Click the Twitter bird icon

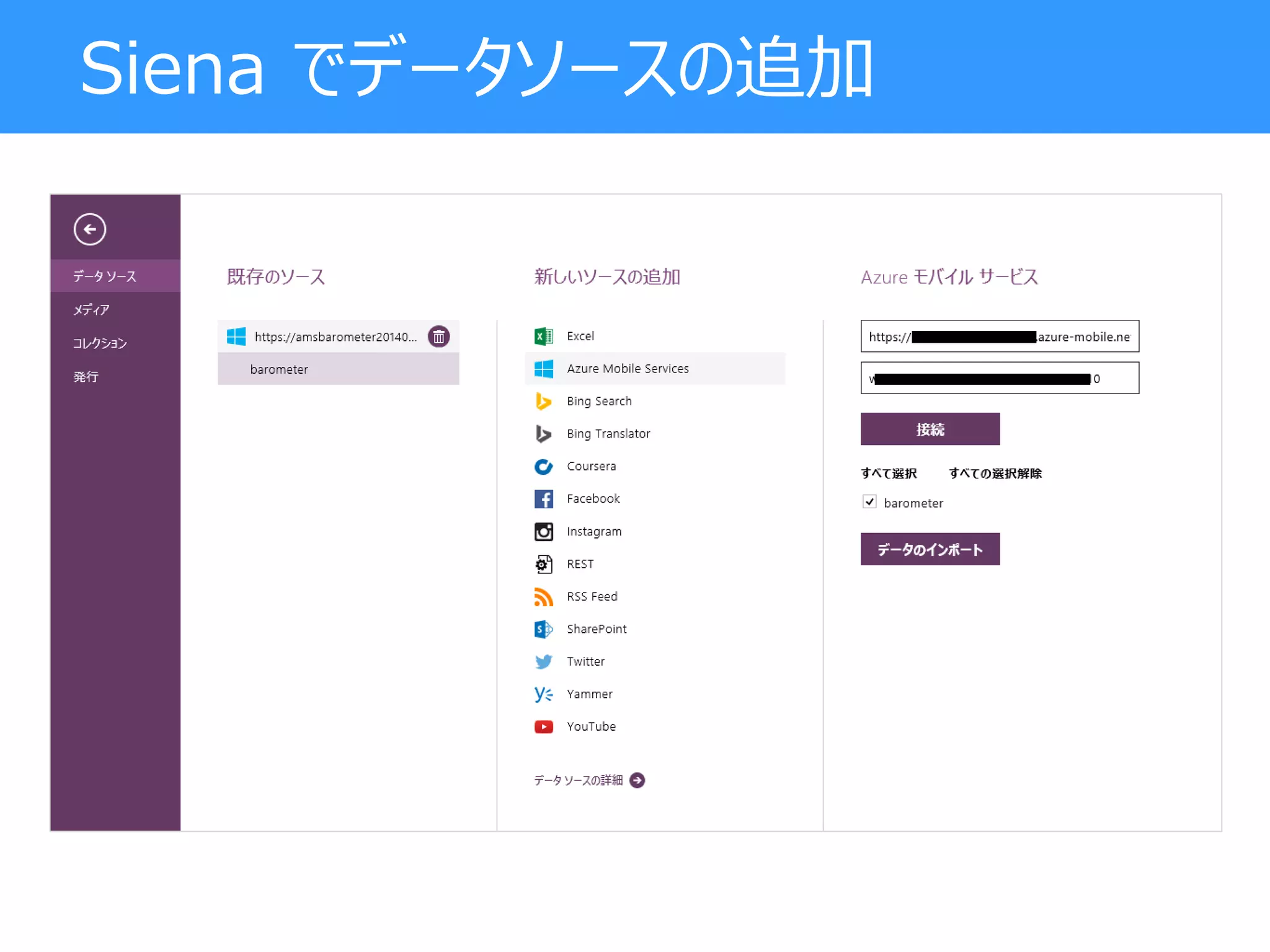pyautogui.click(x=544, y=661)
